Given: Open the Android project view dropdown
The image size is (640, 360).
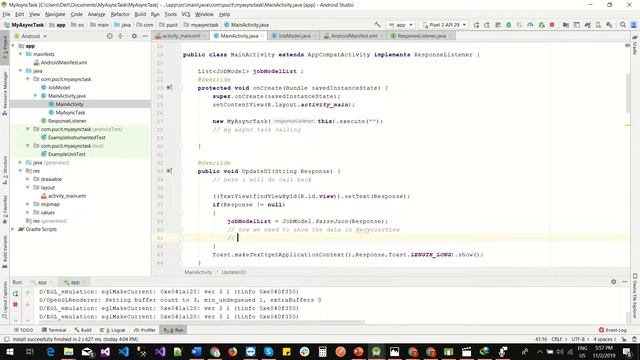Looking at the screenshot, I should [31, 36].
